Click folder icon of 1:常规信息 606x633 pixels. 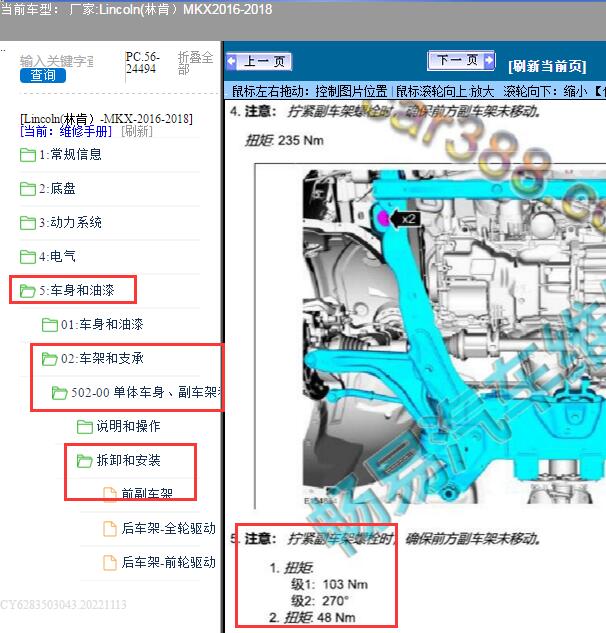click(x=28, y=155)
